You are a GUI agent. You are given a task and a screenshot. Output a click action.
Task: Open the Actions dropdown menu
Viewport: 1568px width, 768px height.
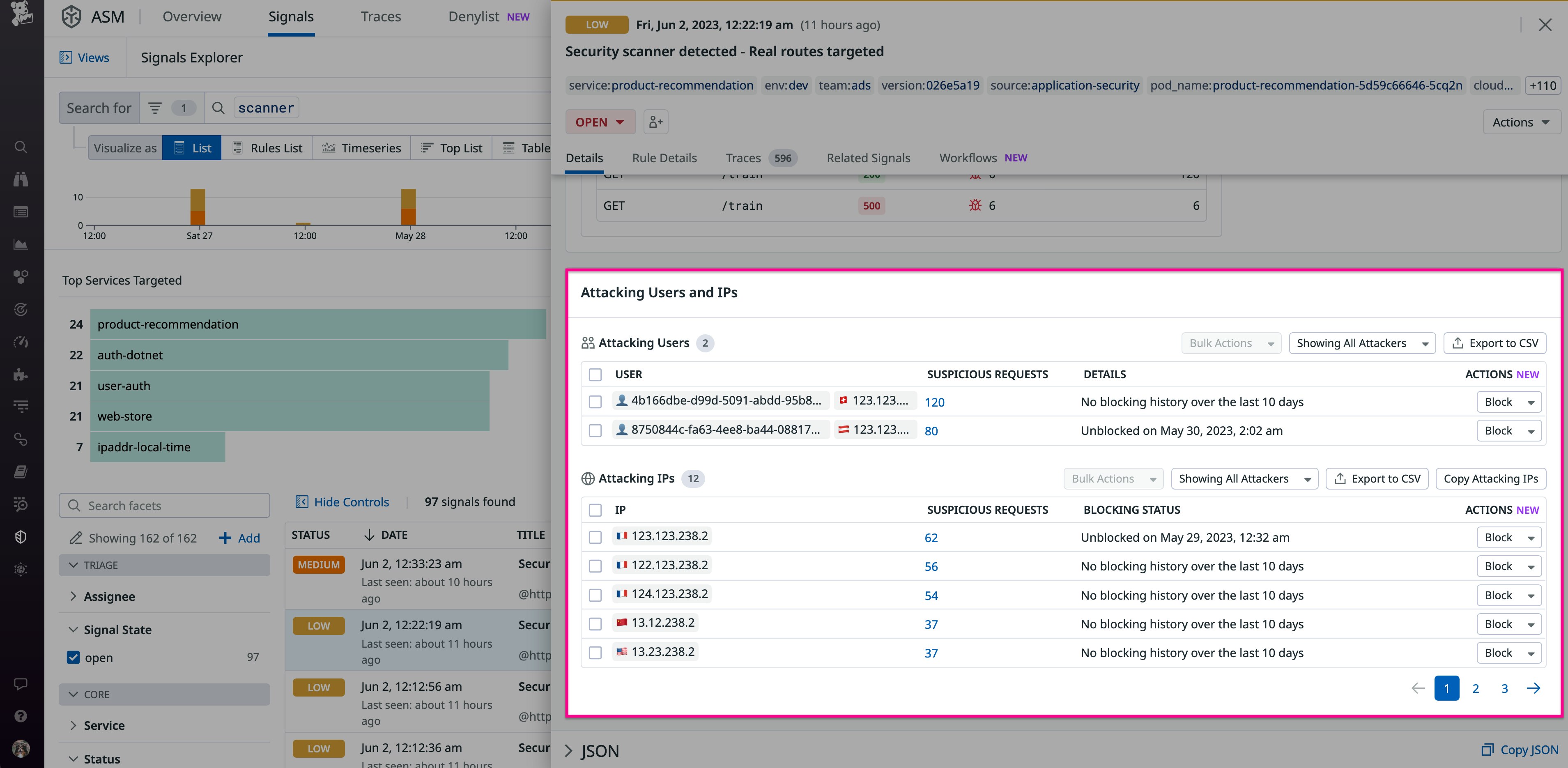(x=1520, y=122)
